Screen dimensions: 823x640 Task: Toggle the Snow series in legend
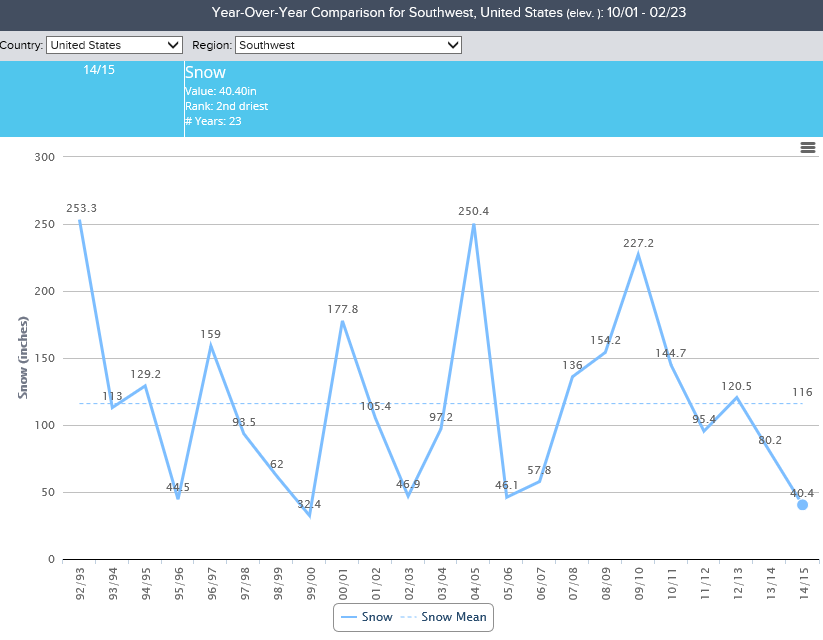point(366,617)
